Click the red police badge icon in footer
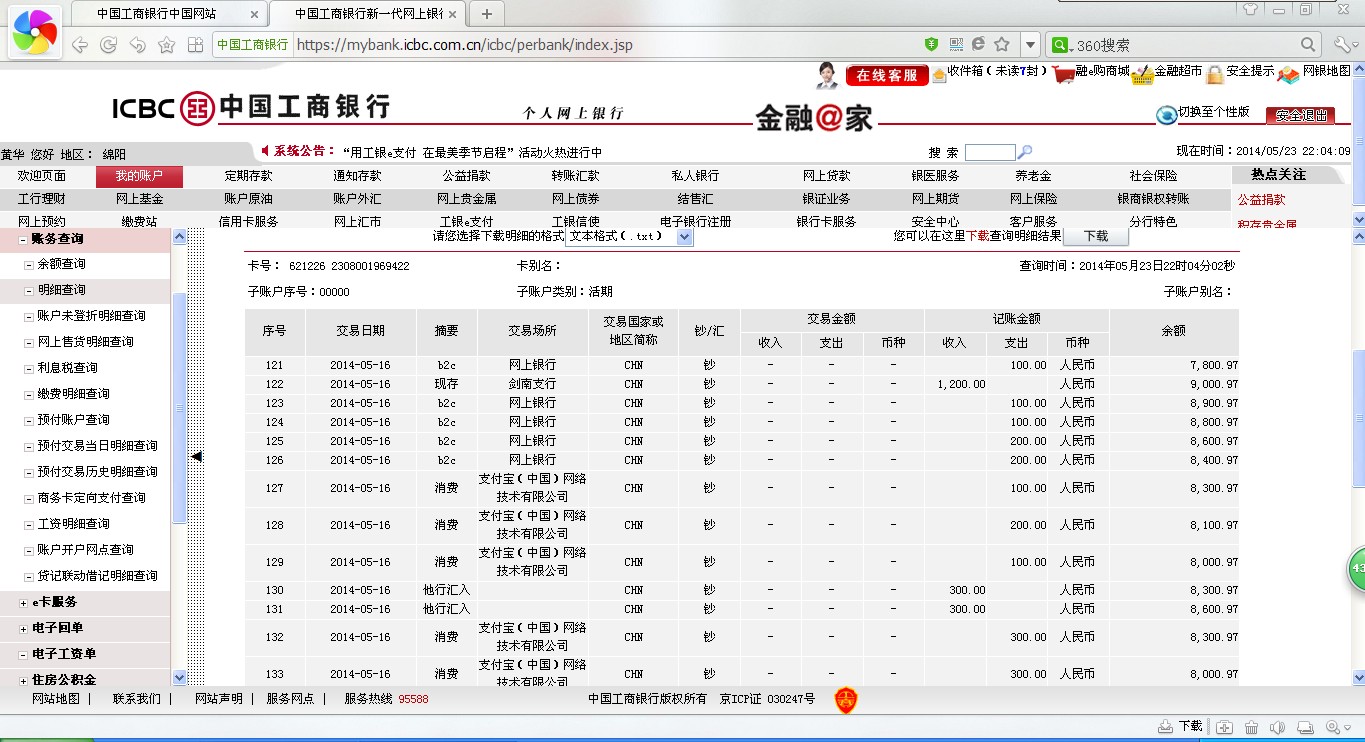1365x742 pixels. pos(846,700)
